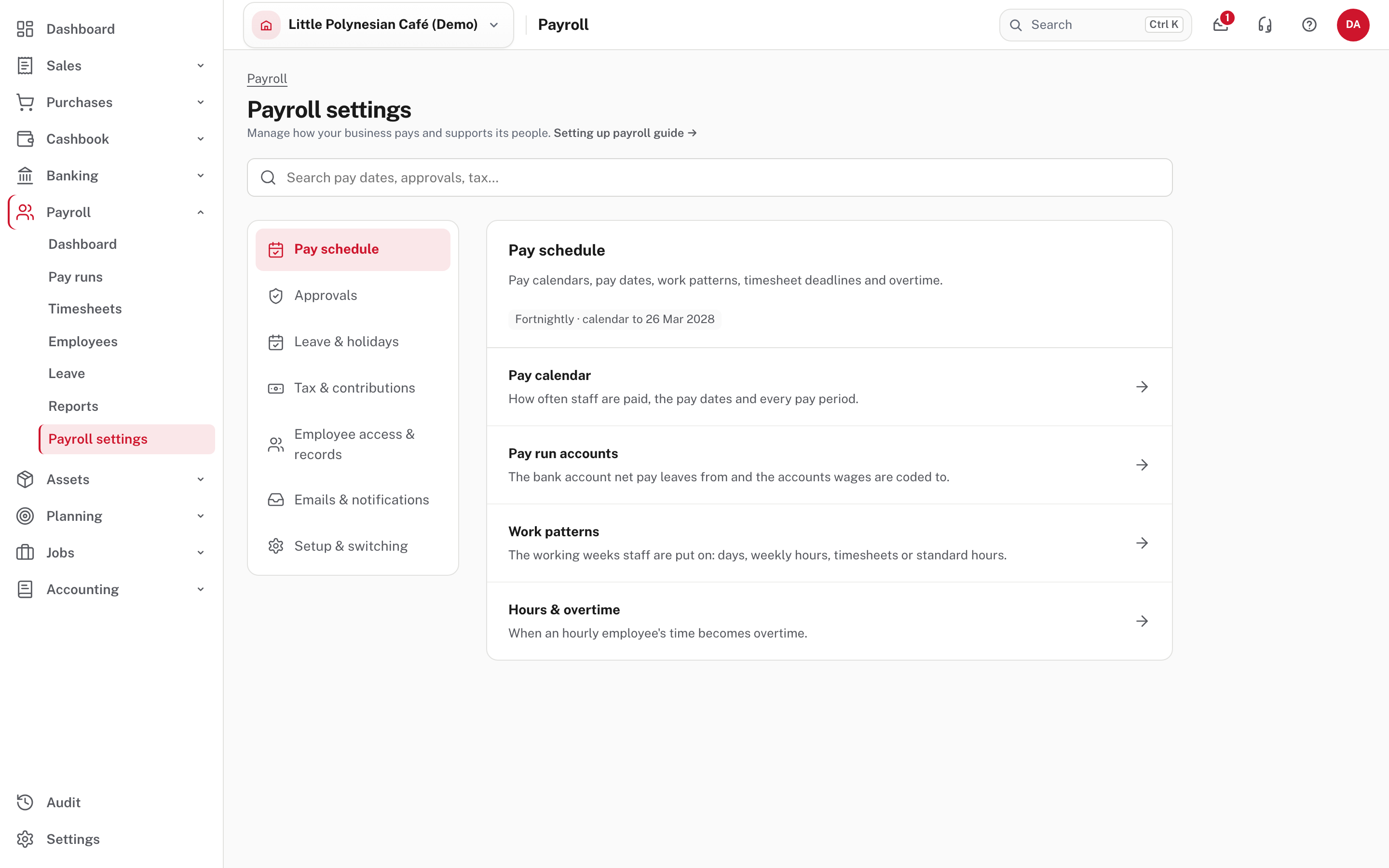This screenshot has width=1389, height=868.
Task: Click the Dashboard grid icon in sidebar
Action: coord(25,29)
